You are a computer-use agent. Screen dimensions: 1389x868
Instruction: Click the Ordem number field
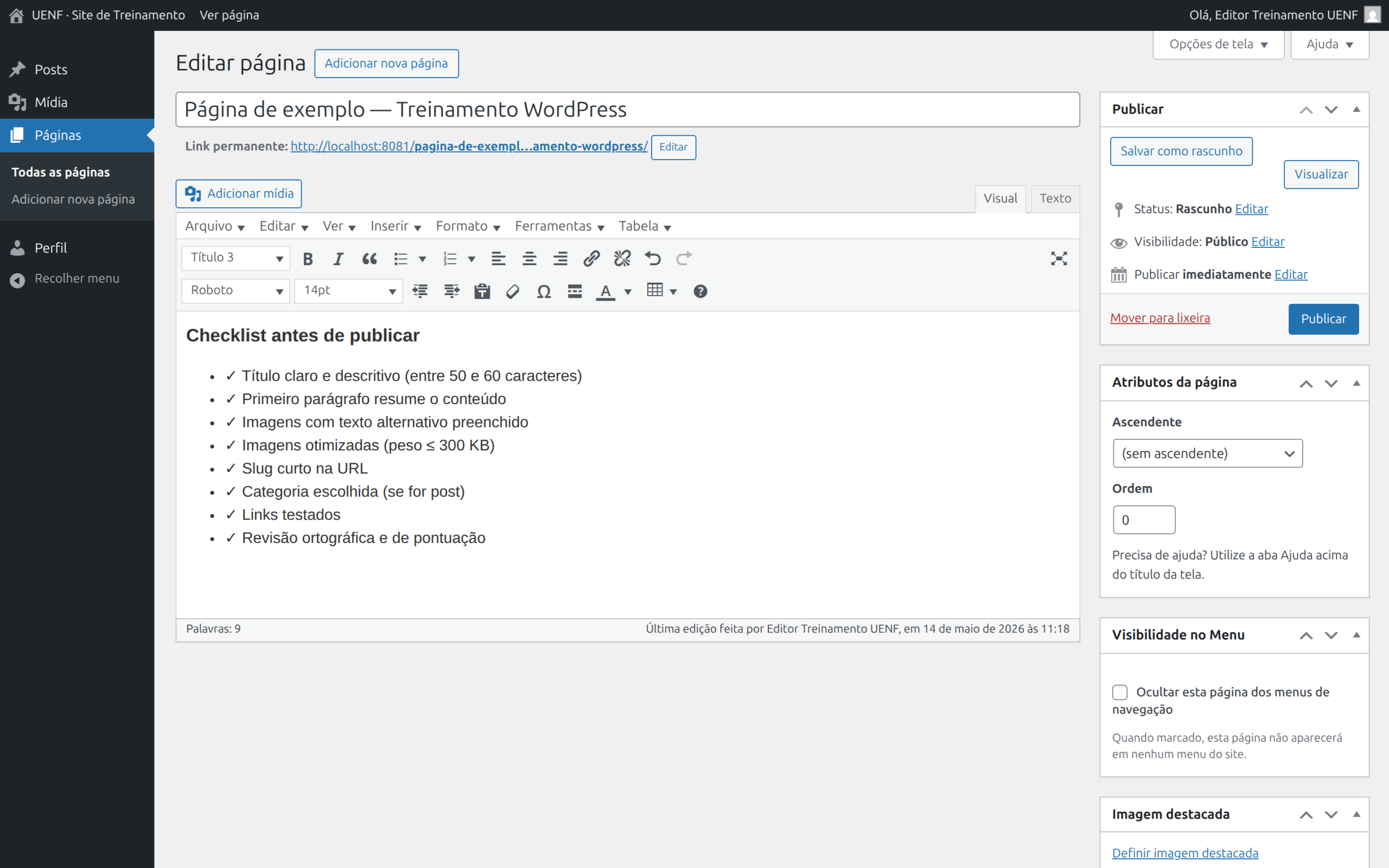point(1144,520)
